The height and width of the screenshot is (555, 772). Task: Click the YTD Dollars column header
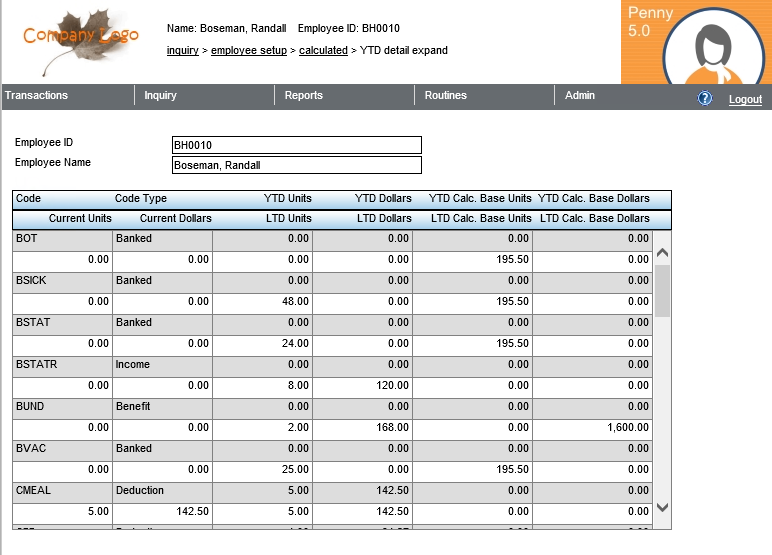383,199
